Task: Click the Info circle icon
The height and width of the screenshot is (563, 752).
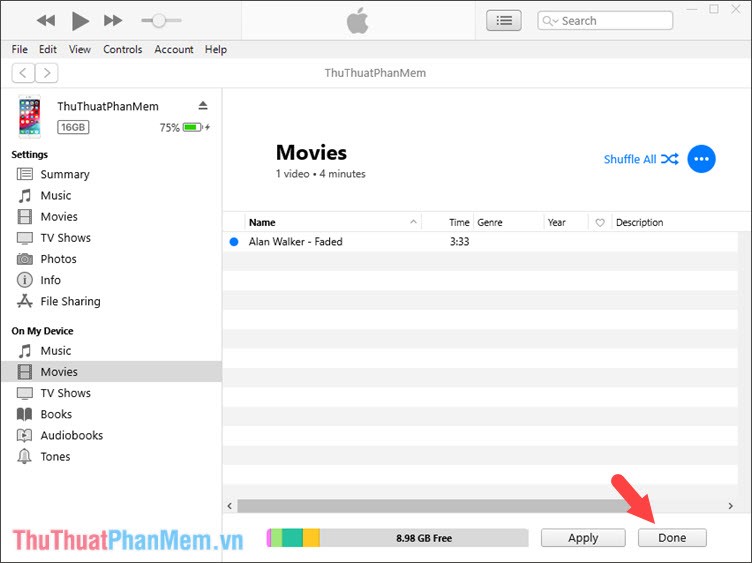Action: click(25, 280)
